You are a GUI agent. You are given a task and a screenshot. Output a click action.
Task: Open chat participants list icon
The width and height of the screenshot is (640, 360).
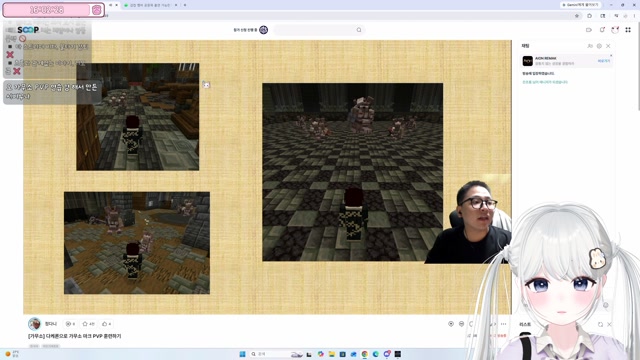(590, 46)
